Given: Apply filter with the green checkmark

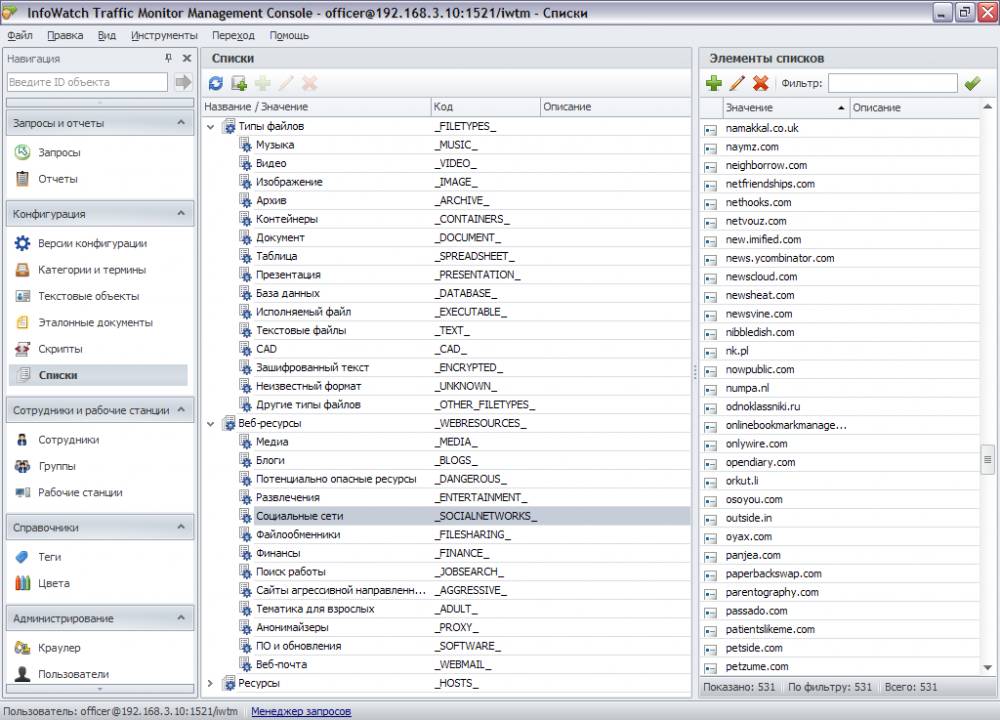Looking at the screenshot, I should tap(972, 84).
